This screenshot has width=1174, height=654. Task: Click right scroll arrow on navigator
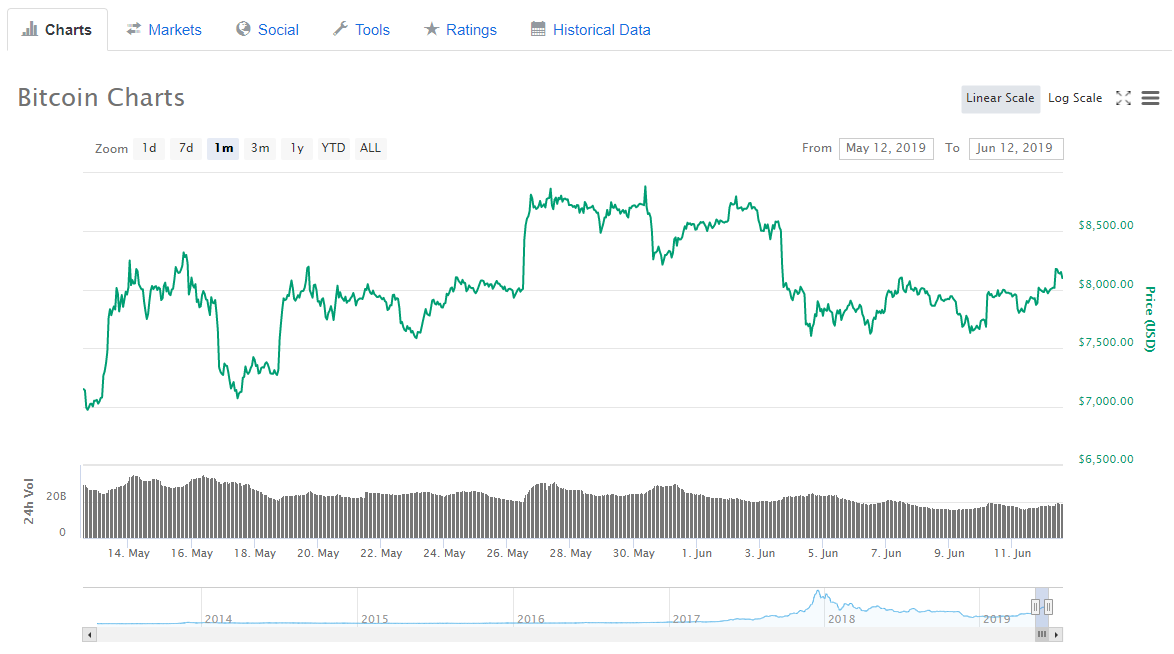pyautogui.click(x=1056, y=635)
